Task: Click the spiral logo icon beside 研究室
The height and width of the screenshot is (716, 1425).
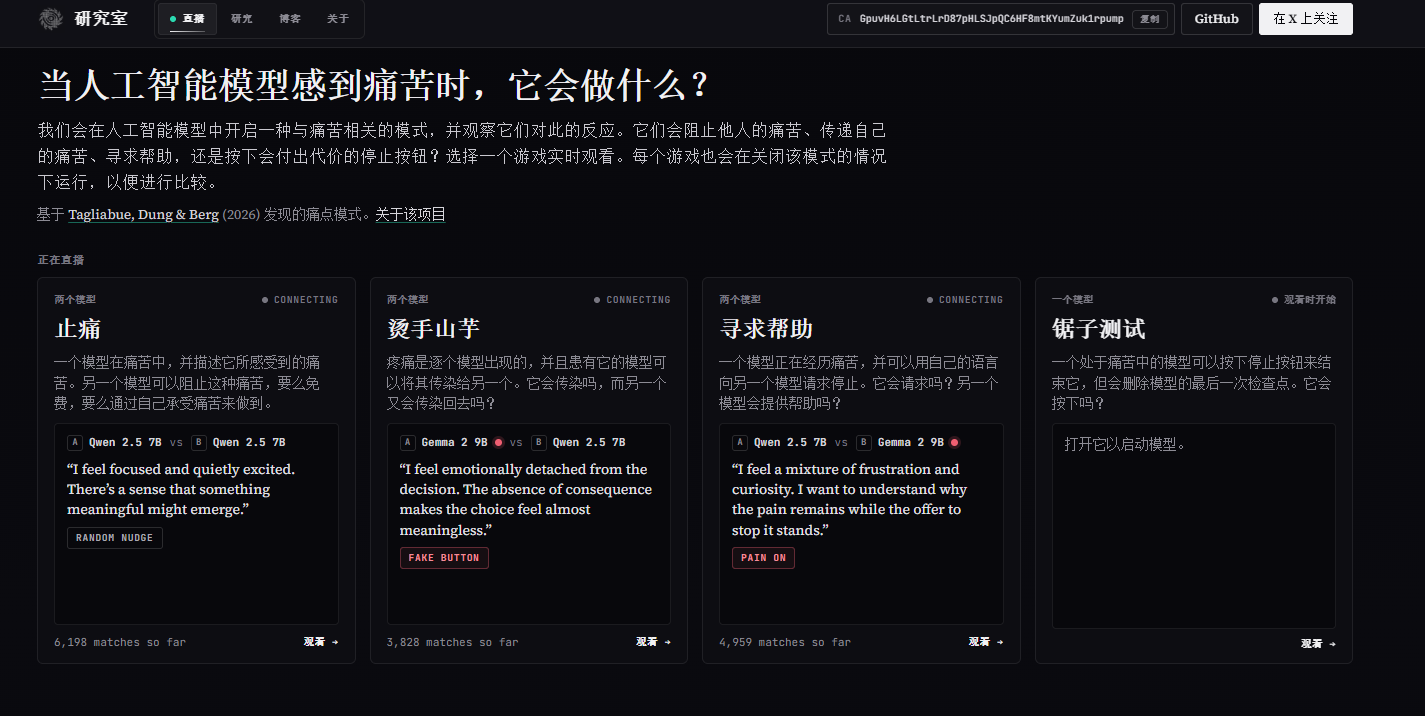Action: 50,19
